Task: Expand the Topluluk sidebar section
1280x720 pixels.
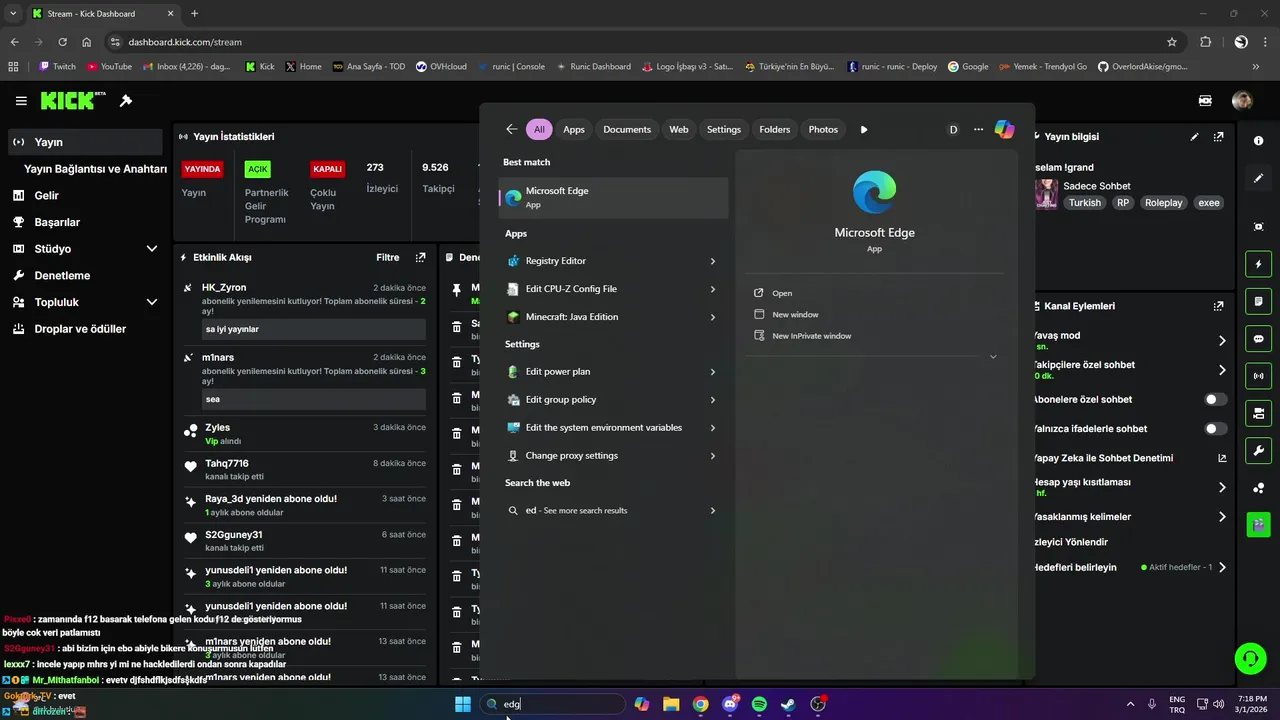Action: point(152,302)
